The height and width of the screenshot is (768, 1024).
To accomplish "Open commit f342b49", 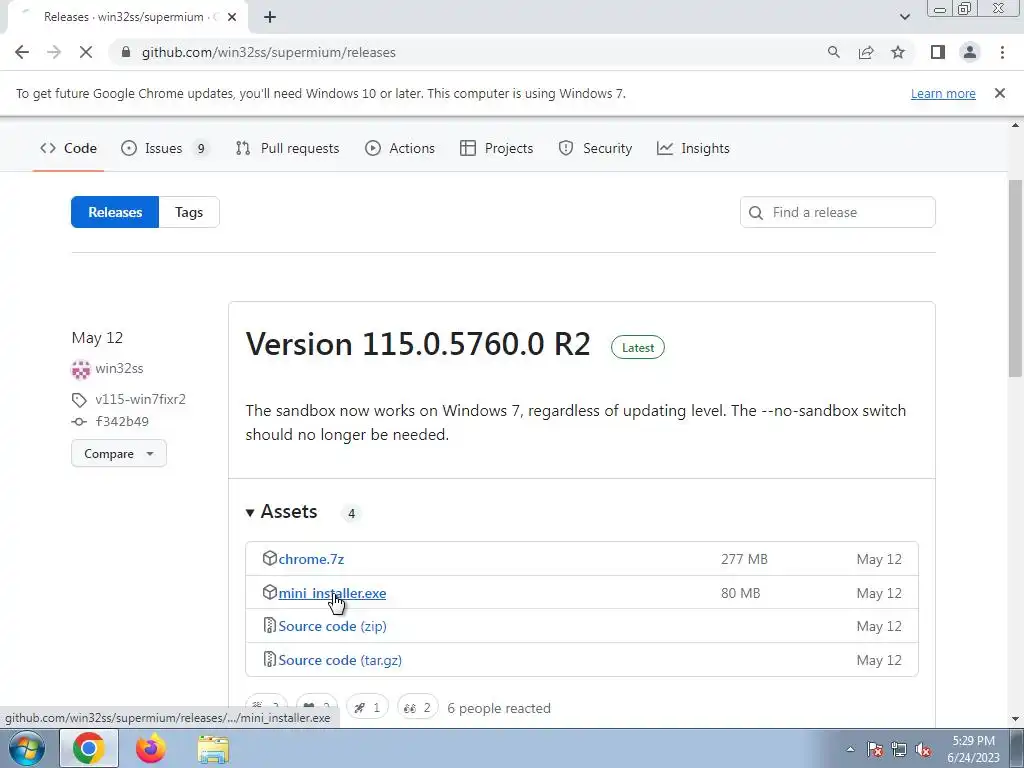I will (x=122, y=421).
